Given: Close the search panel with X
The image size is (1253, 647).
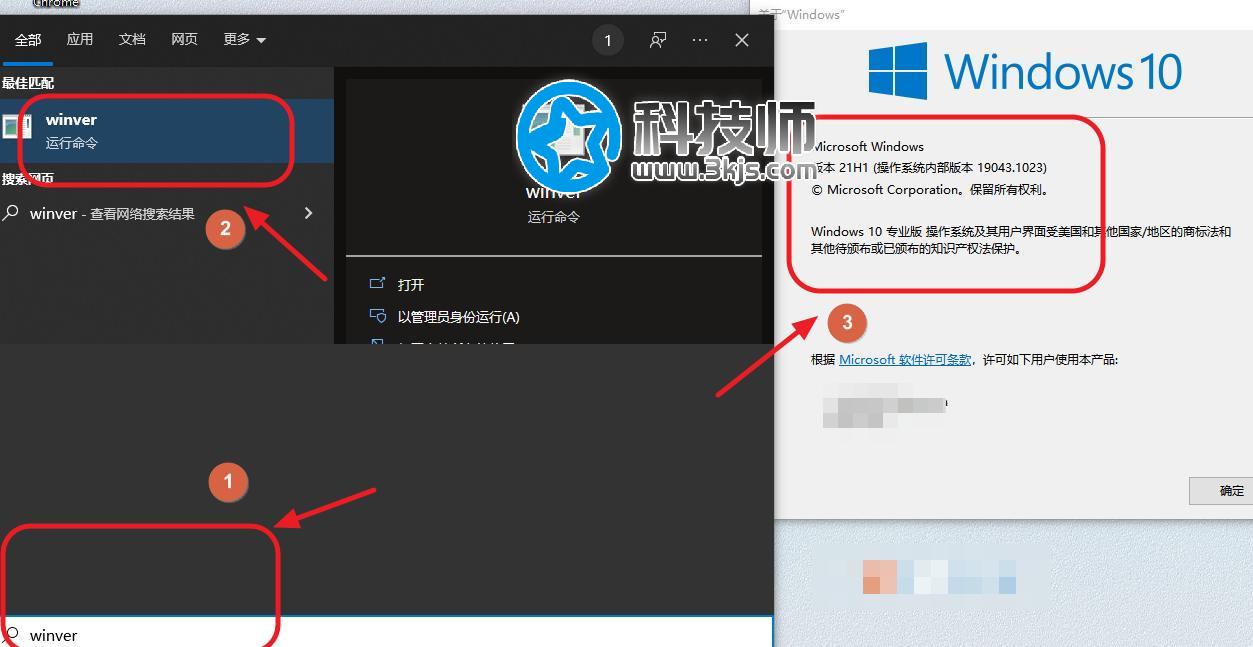Looking at the screenshot, I should pos(742,40).
